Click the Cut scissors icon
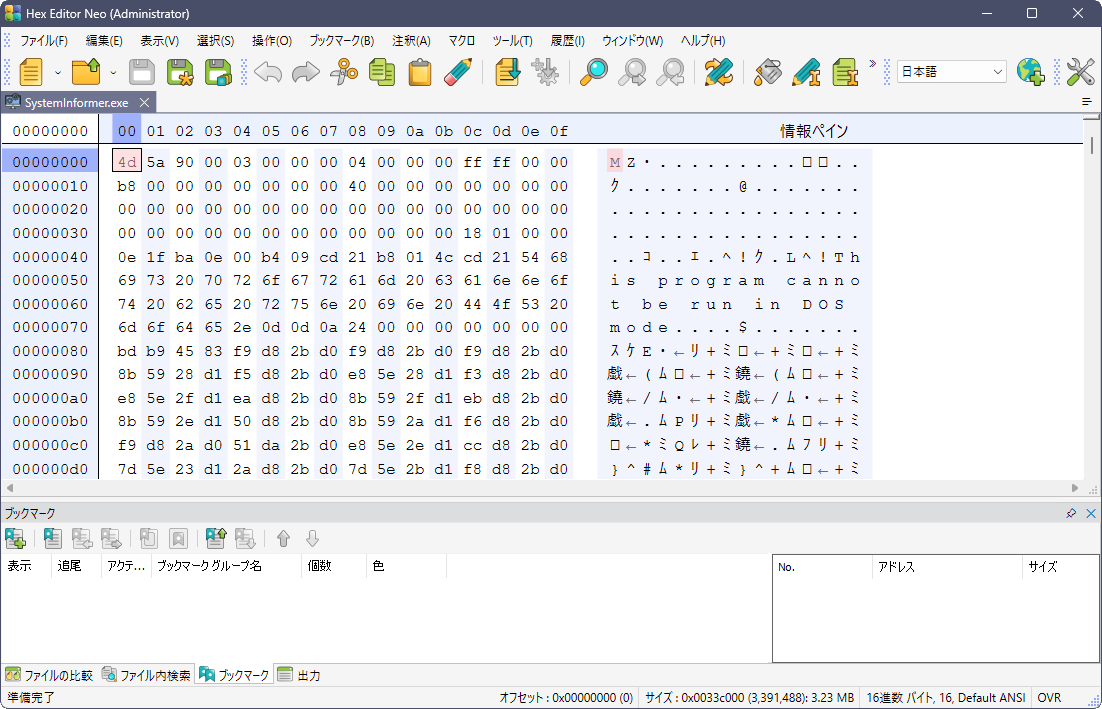Screen dimensions: 1102x709 click(344, 72)
